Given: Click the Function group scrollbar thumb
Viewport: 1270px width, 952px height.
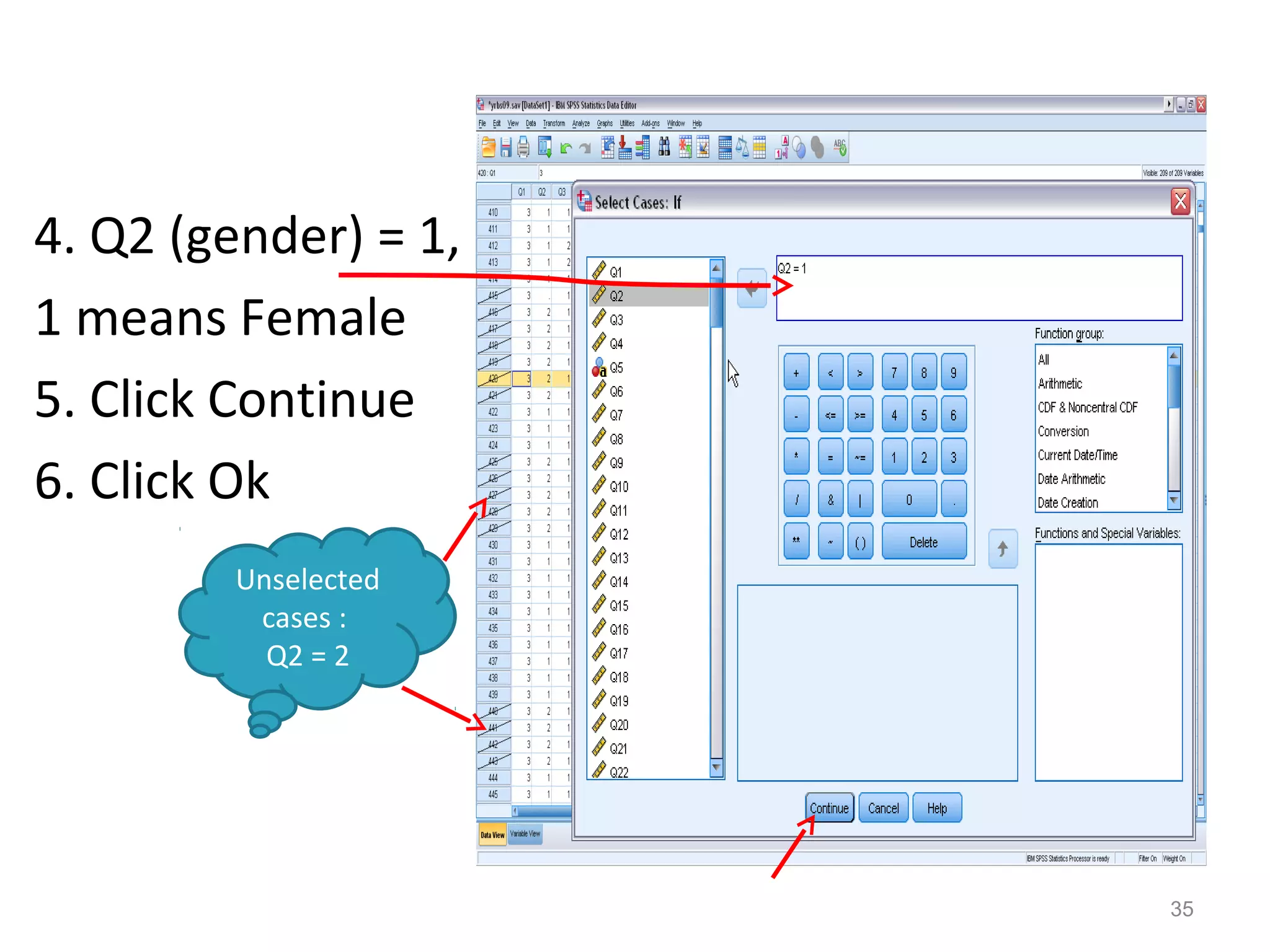Looking at the screenshot, I should click(1173, 387).
